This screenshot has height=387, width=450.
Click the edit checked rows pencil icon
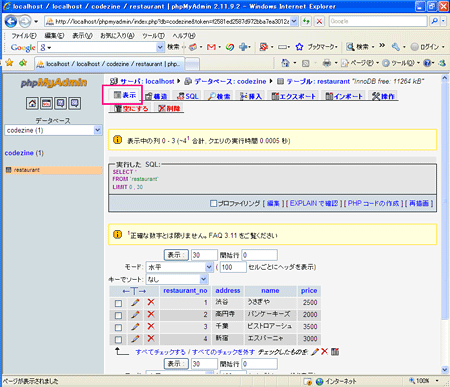coord(315,352)
